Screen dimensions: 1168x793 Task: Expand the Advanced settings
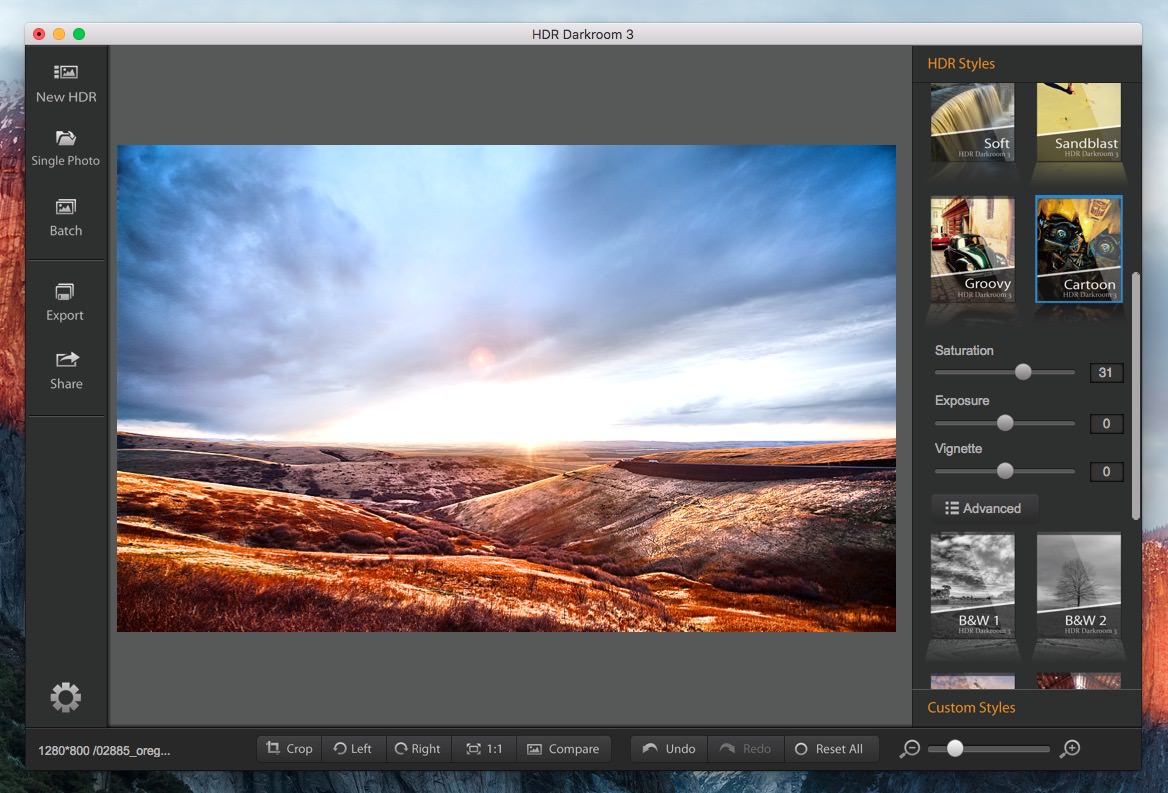tap(984, 508)
